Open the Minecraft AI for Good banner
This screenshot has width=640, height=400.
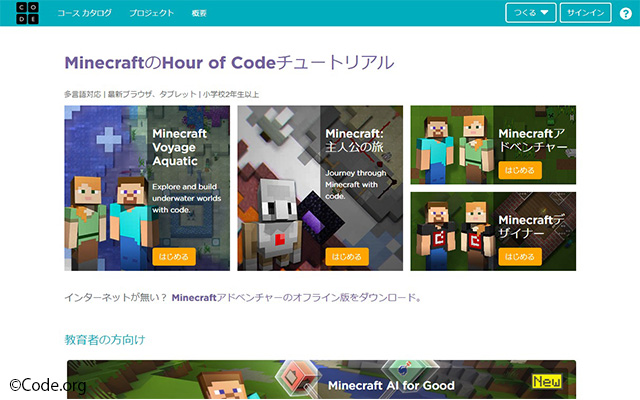pos(322,380)
